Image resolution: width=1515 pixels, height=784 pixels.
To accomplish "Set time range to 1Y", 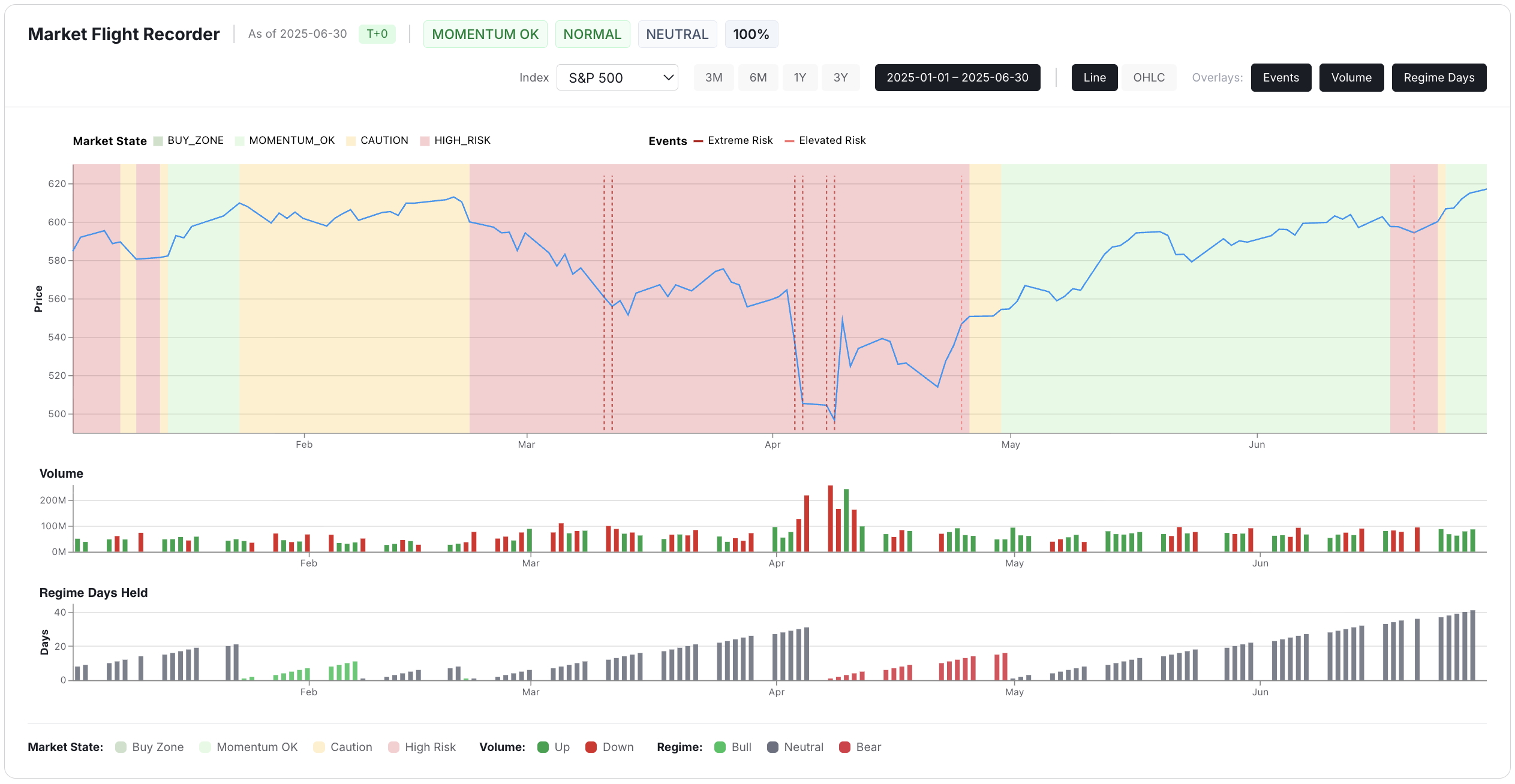I will [x=799, y=78].
